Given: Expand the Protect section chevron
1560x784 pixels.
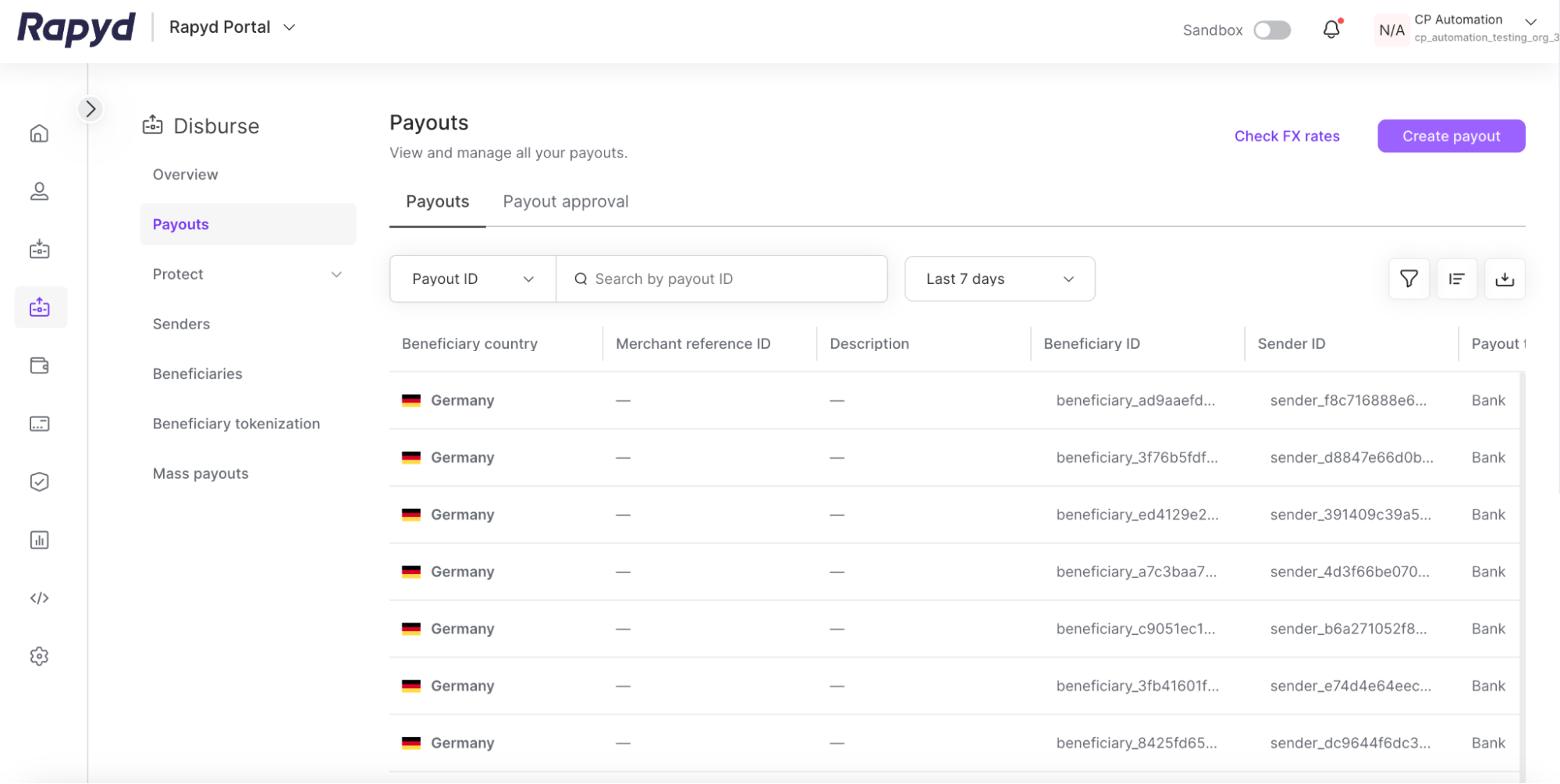Looking at the screenshot, I should [336, 274].
